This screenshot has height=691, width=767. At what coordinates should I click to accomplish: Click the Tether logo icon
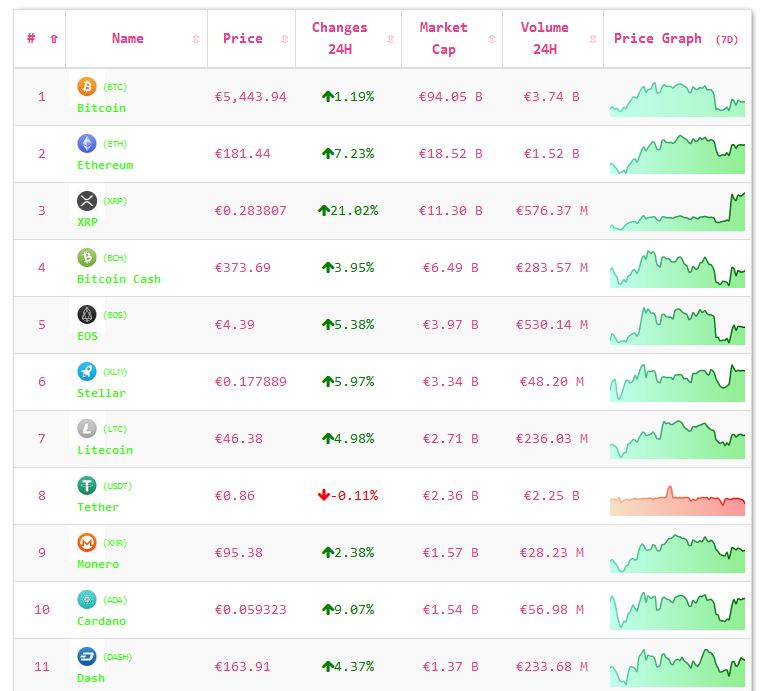coord(87,486)
